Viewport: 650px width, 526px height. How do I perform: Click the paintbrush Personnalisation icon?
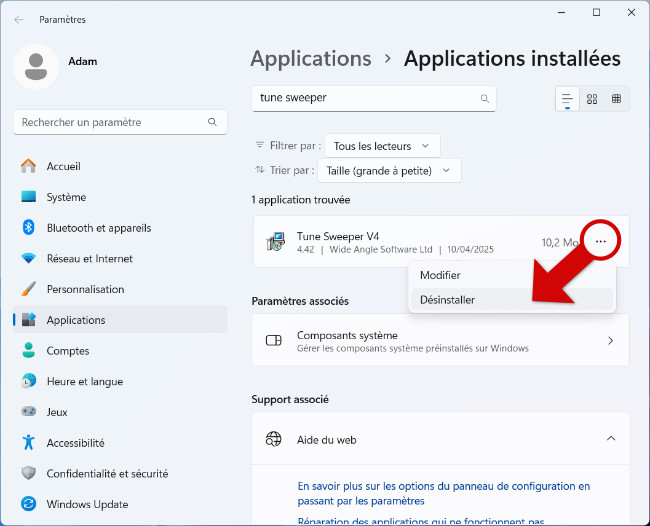click(x=29, y=289)
